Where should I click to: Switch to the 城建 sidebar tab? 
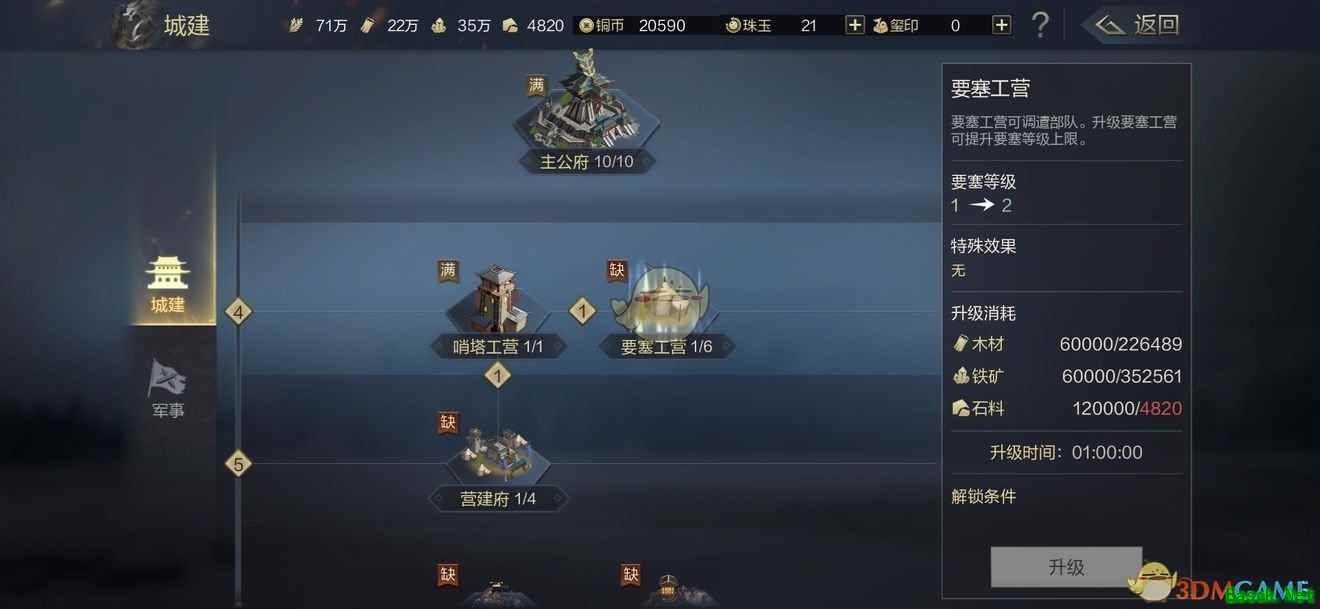168,284
